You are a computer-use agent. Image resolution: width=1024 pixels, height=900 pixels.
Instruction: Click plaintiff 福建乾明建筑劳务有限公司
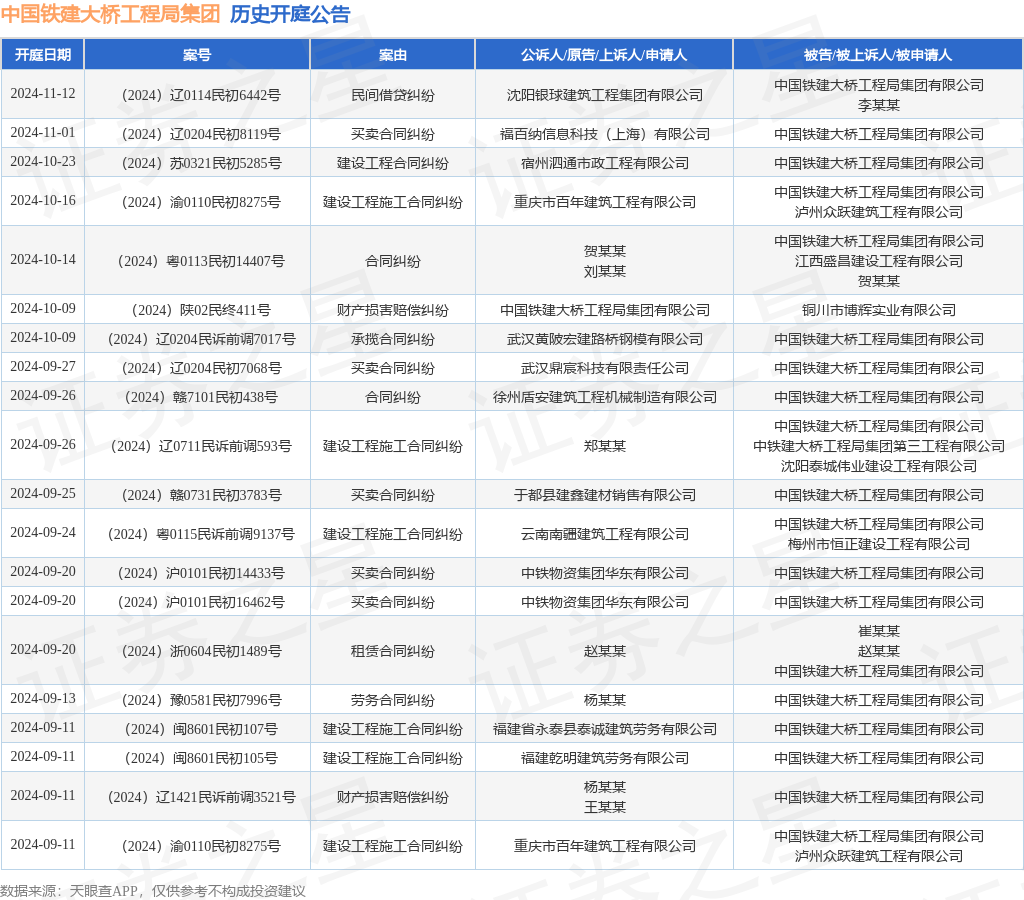pyautogui.click(x=605, y=758)
